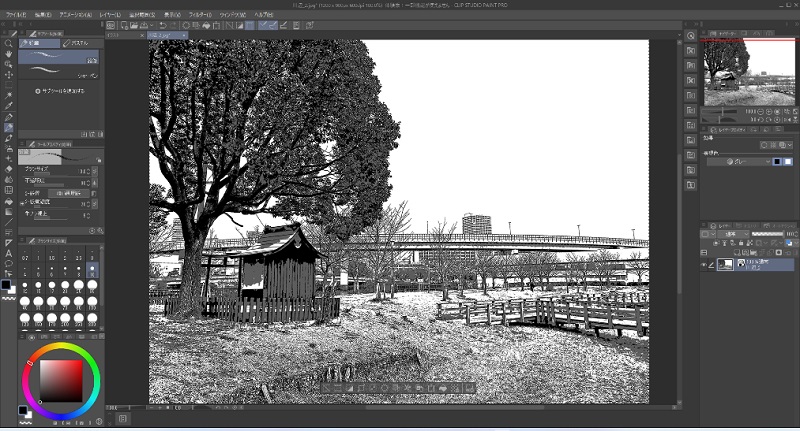Select the Balloon tool
800x431 pixels.
9,264
